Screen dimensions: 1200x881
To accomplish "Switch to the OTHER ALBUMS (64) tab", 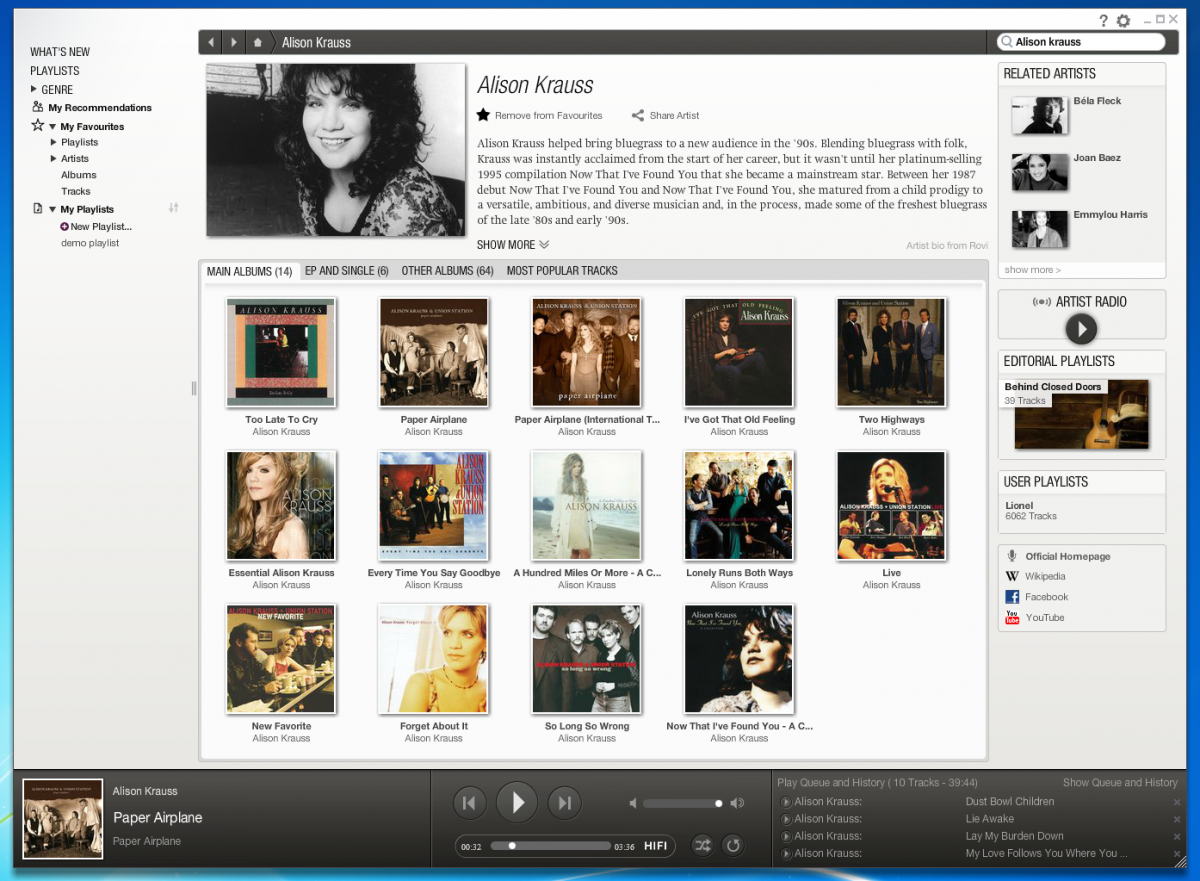I will (x=447, y=271).
